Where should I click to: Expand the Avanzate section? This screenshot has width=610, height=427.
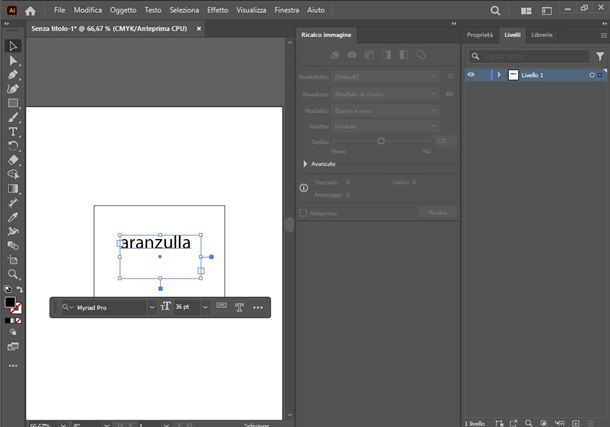click(x=306, y=163)
